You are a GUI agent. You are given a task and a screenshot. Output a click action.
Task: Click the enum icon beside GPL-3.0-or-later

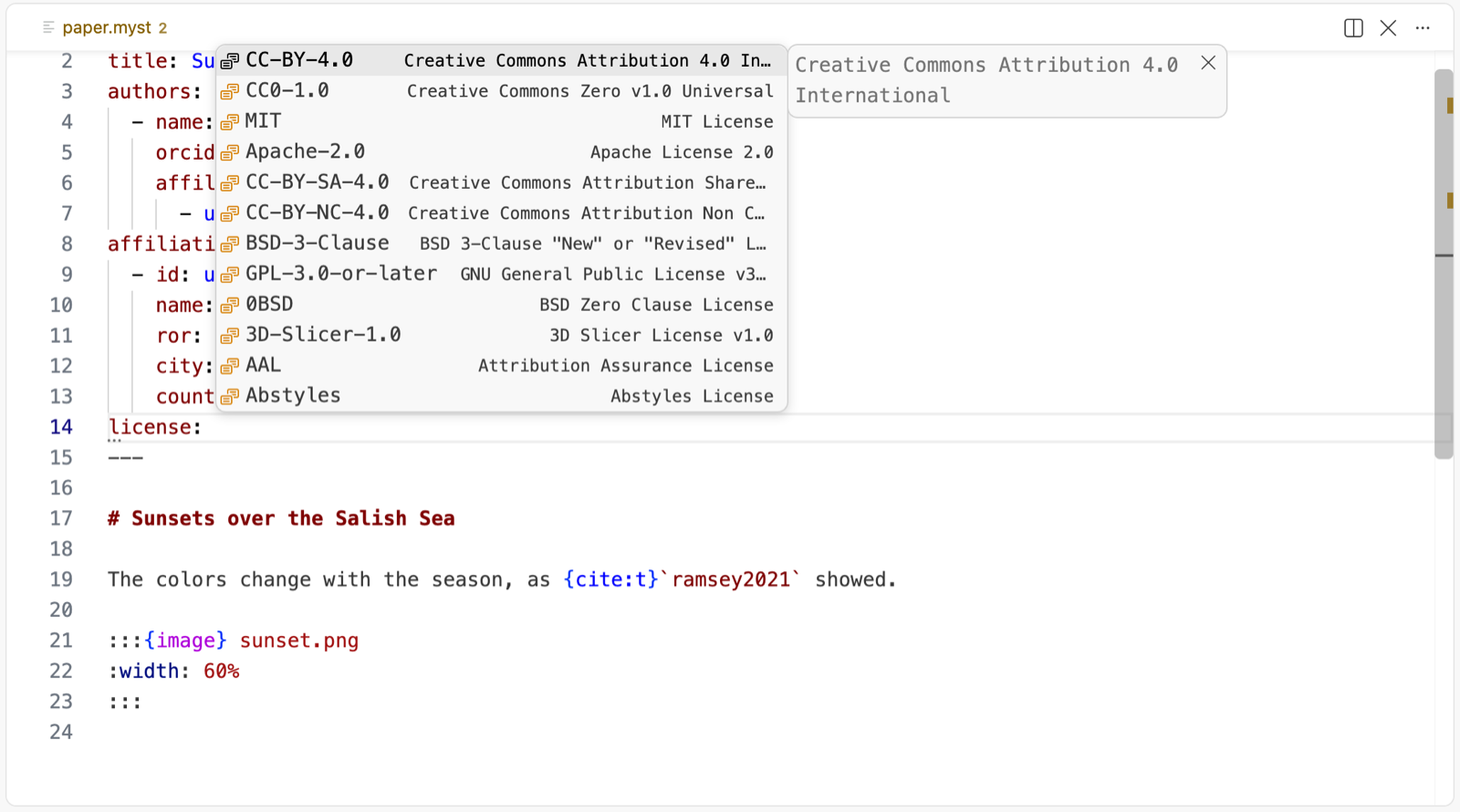pyautogui.click(x=230, y=275)
